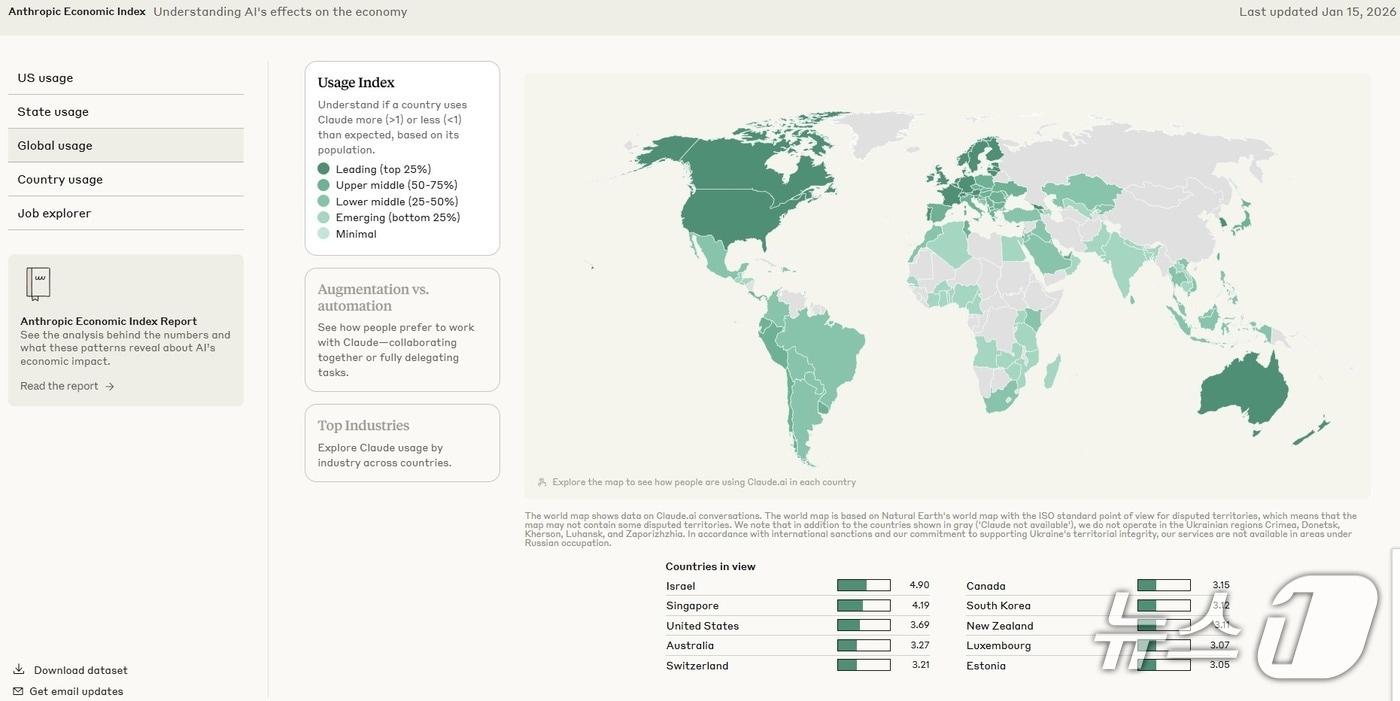Select the Minimal legend dot
The height and width of the screenshot is (701, 1400).
click(x=323, y=234)
